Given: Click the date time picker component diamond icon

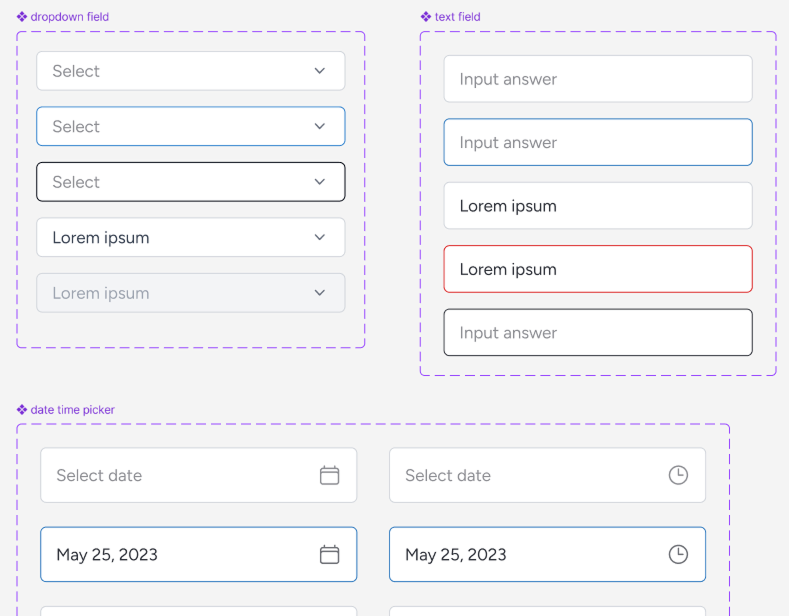Looking at the screenshot, I should [x=22, y=410].
